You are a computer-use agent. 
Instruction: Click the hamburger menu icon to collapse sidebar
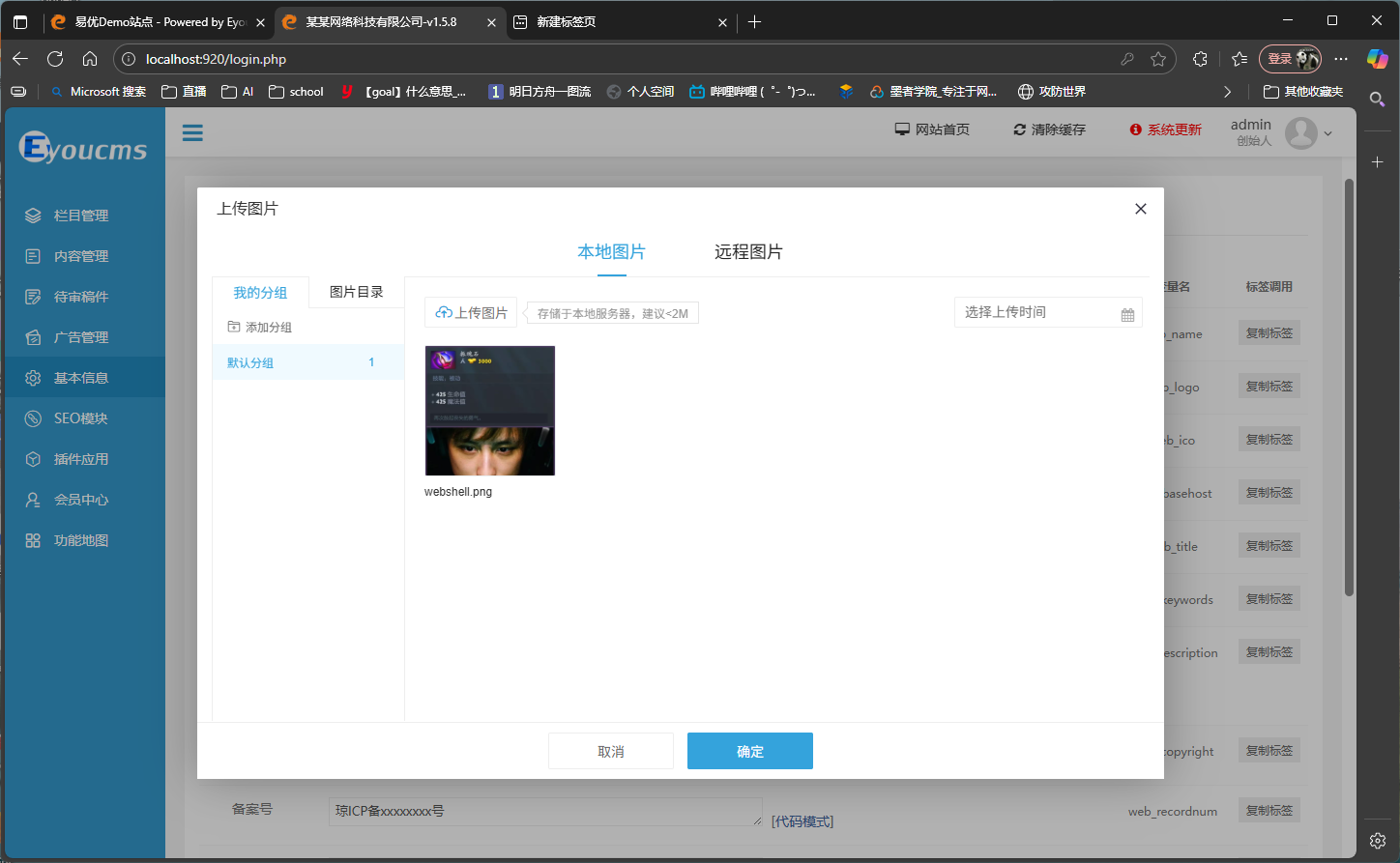pyautogui.click(x=192, y=132)
